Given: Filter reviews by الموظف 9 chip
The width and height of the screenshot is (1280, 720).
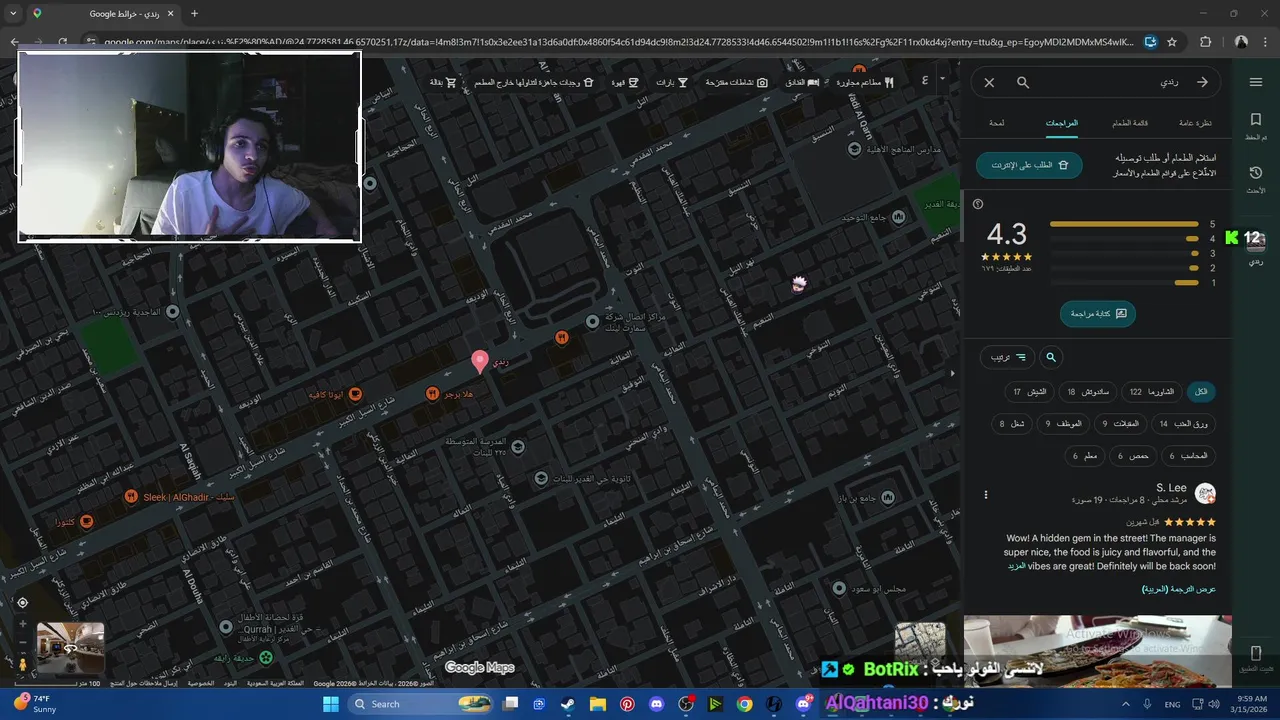Looking at the screenshot, I should click(x=1064, y=424).
